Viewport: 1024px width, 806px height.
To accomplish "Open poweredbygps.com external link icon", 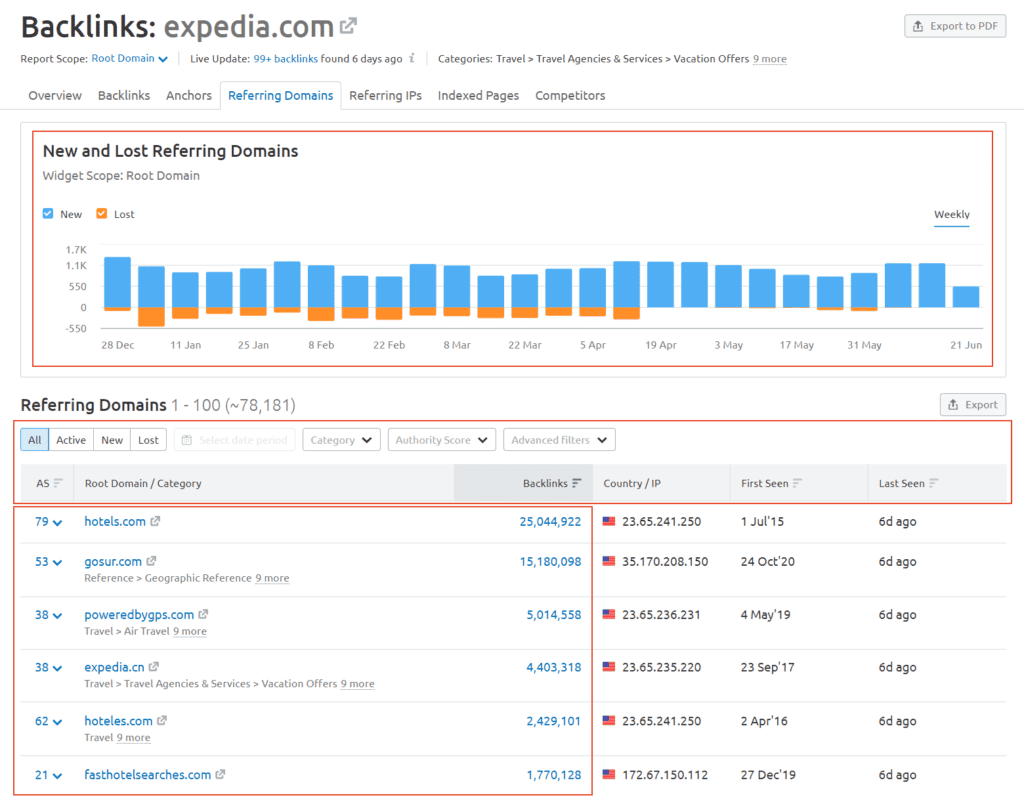I will (x=203, y=614).
